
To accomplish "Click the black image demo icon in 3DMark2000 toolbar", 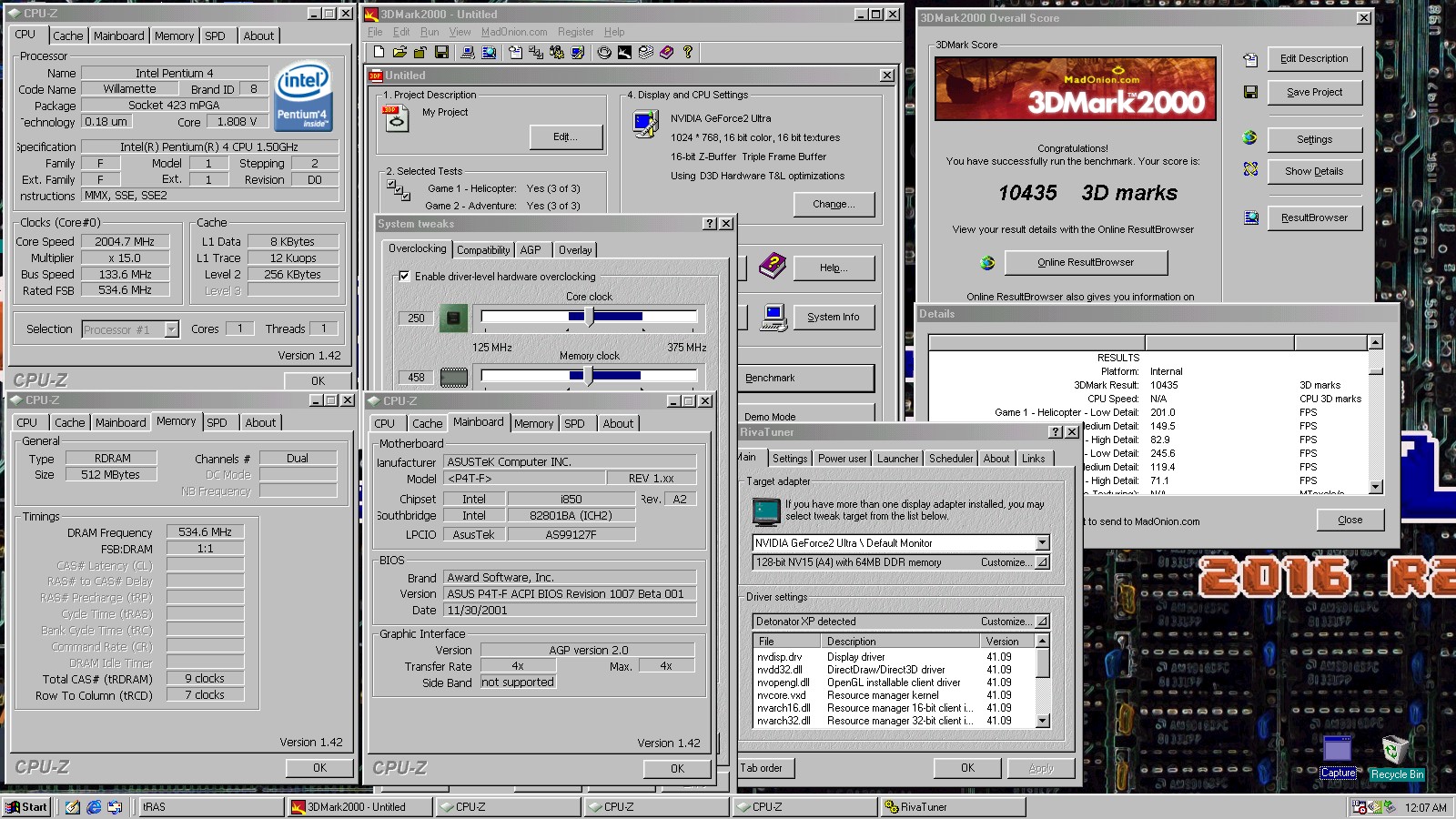I will coord(624,52).
